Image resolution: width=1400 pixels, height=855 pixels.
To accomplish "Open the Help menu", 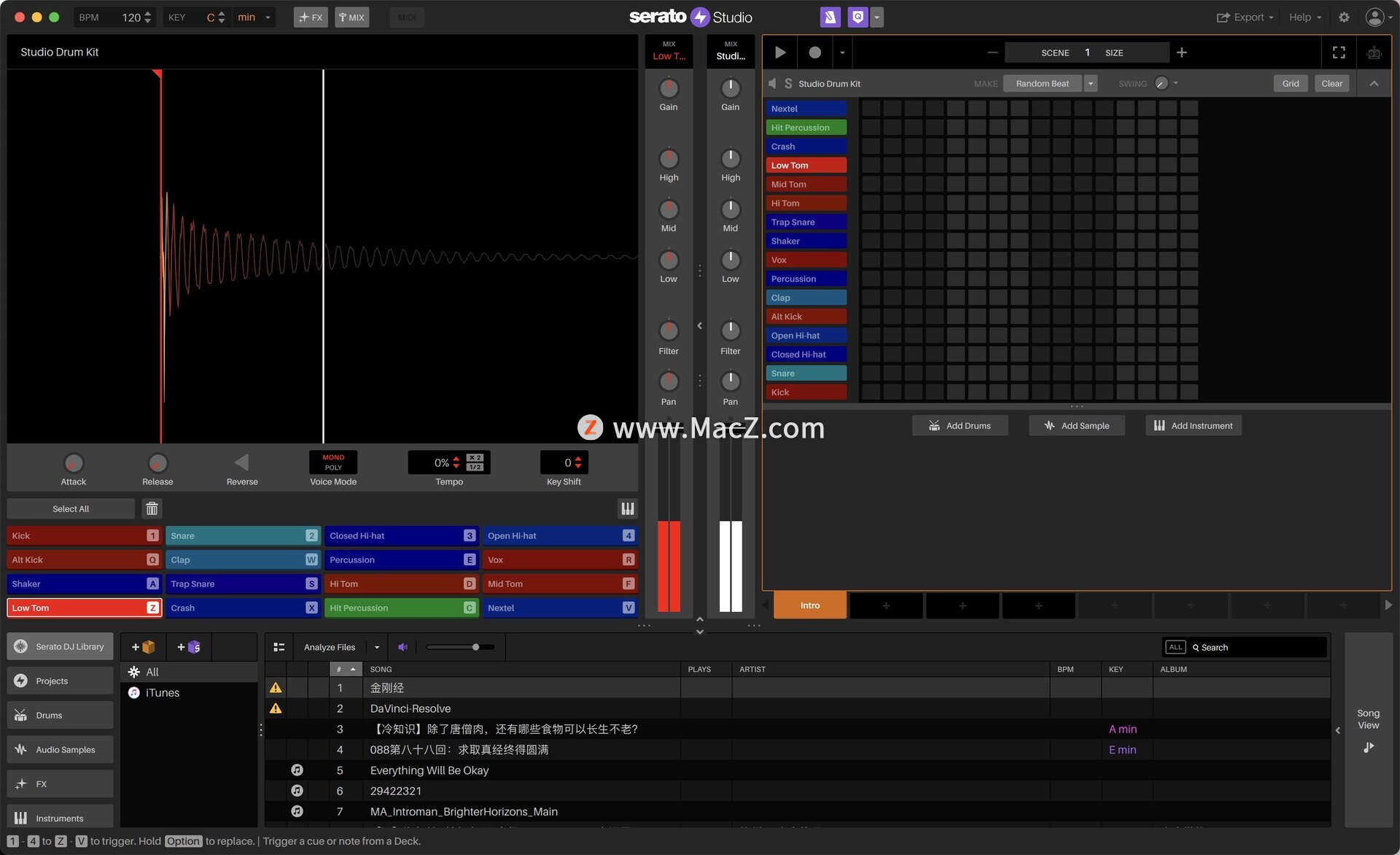I will (x=1304, y=17).
